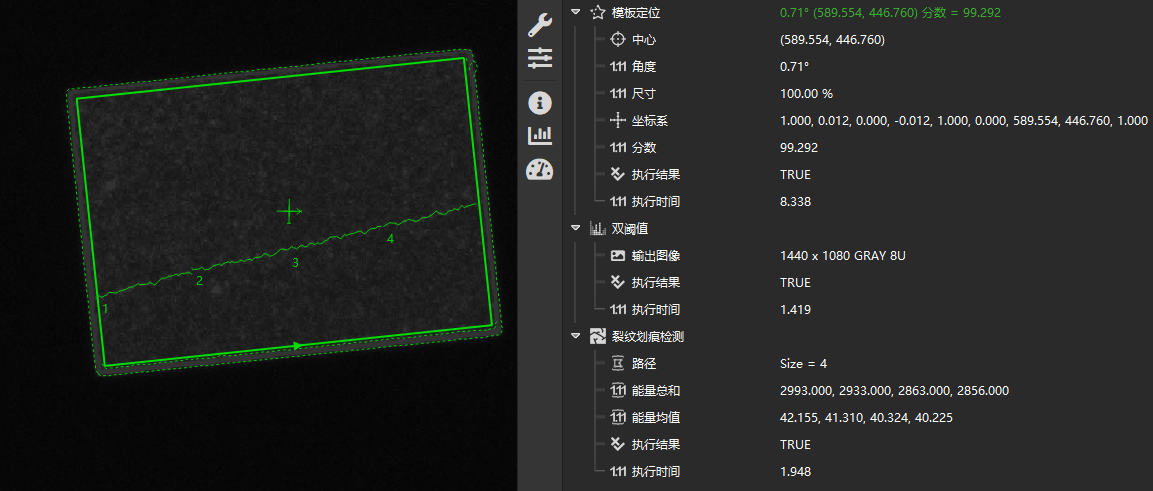Collapse the 模板定位 tree node

tap(575, 13)
